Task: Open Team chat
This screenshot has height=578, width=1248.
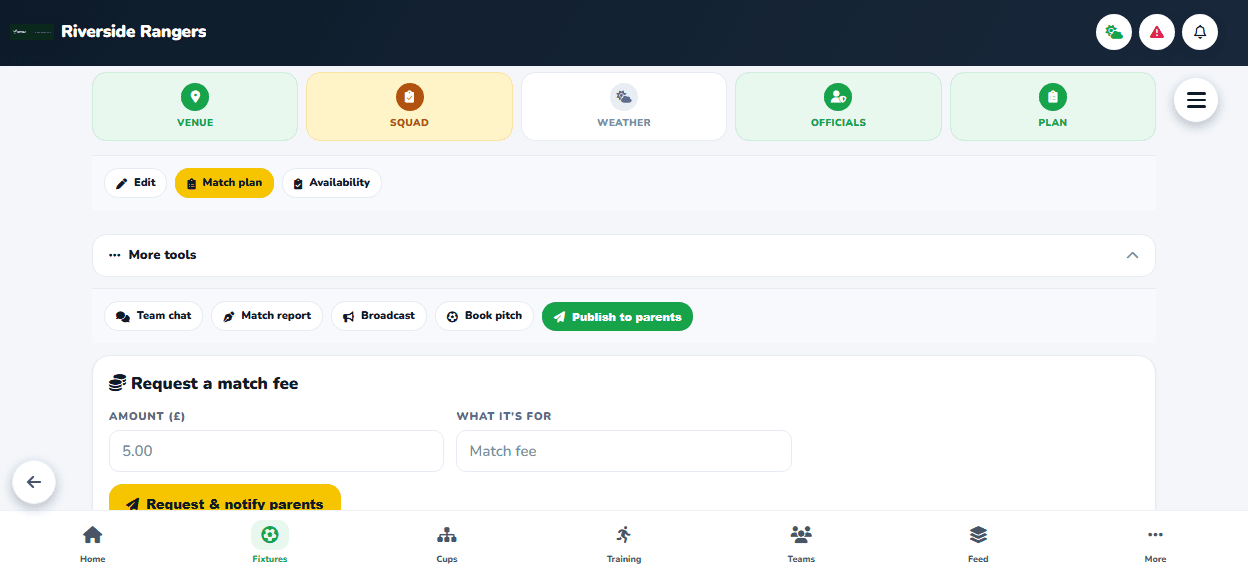Action: [x=154, y=316]
